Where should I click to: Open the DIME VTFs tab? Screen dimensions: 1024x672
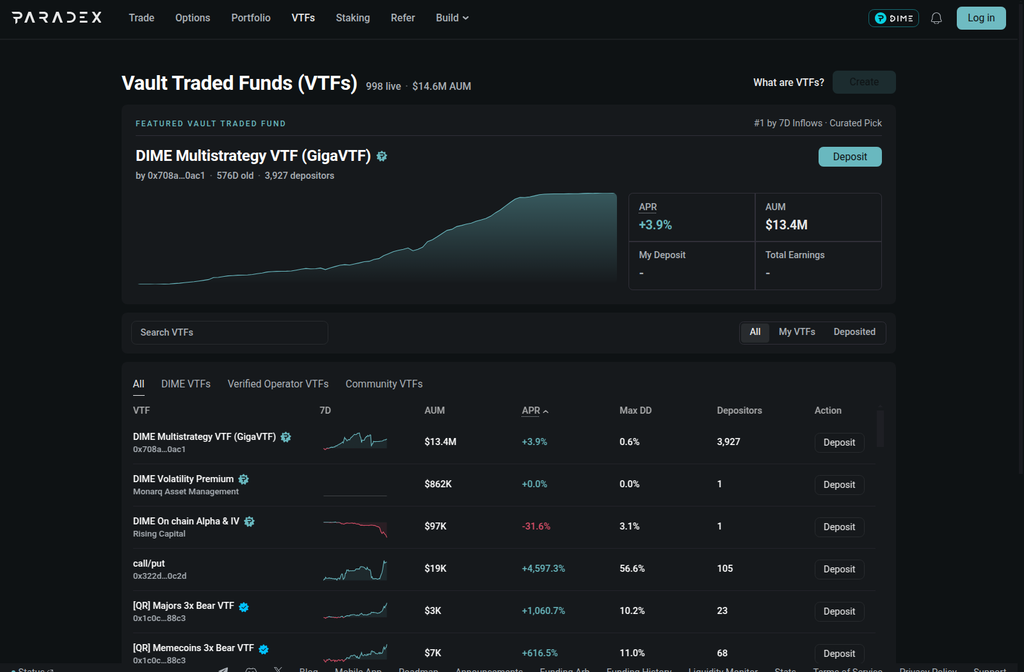click(x=185, y=384)
